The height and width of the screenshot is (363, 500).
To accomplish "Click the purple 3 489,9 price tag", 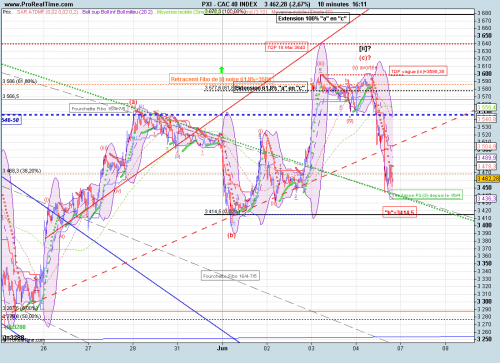I will pyautogui.click(x=487, y=158).
